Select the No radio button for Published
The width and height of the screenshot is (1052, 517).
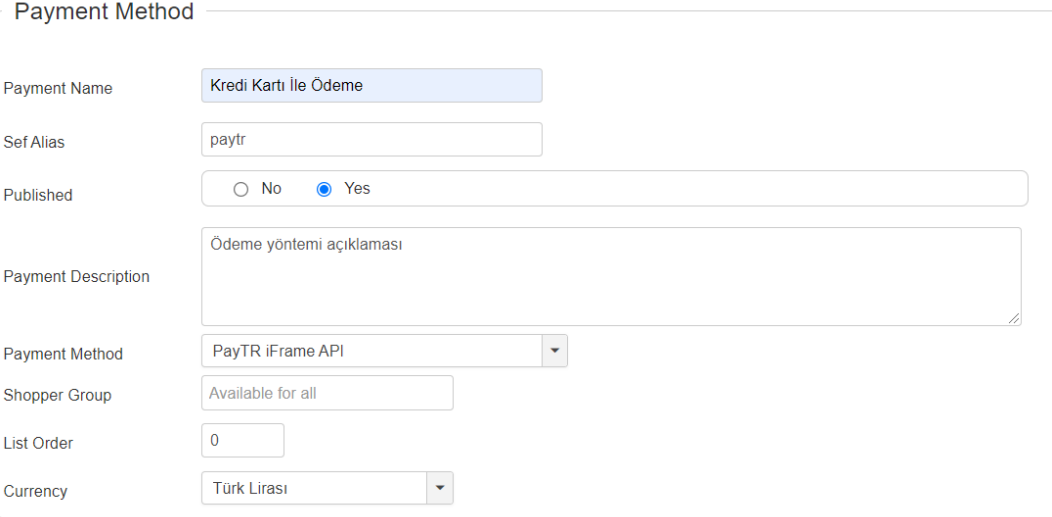[x=240, y=189]
